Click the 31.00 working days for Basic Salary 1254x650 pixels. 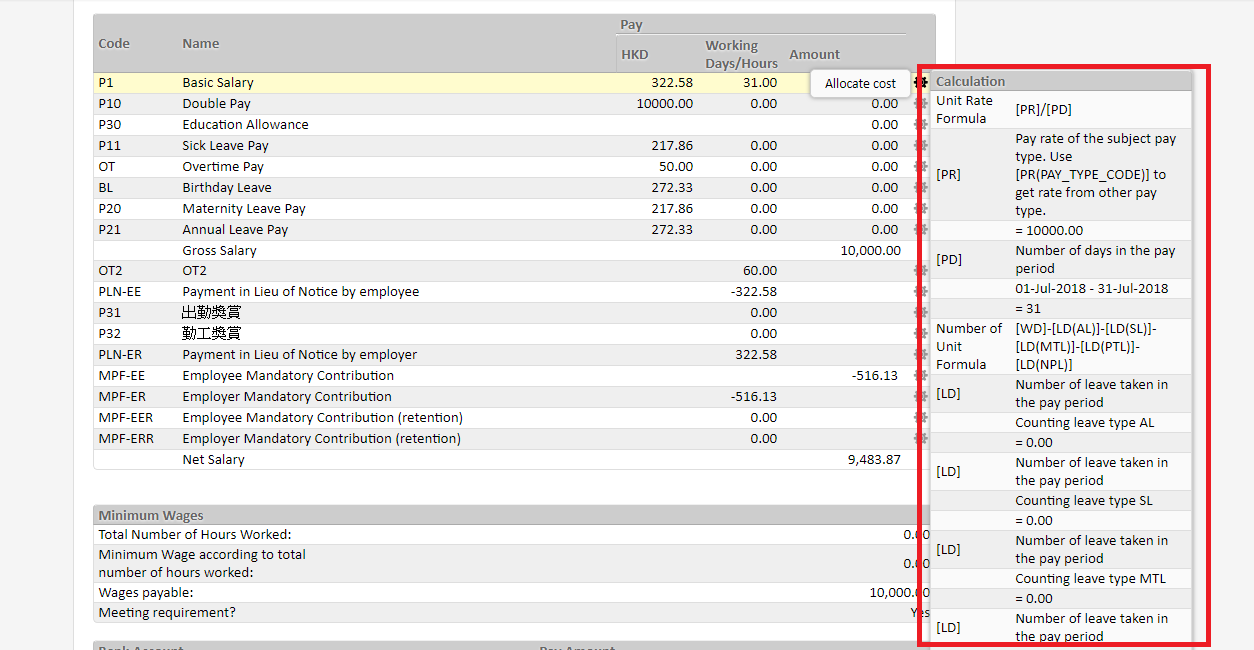760,83
